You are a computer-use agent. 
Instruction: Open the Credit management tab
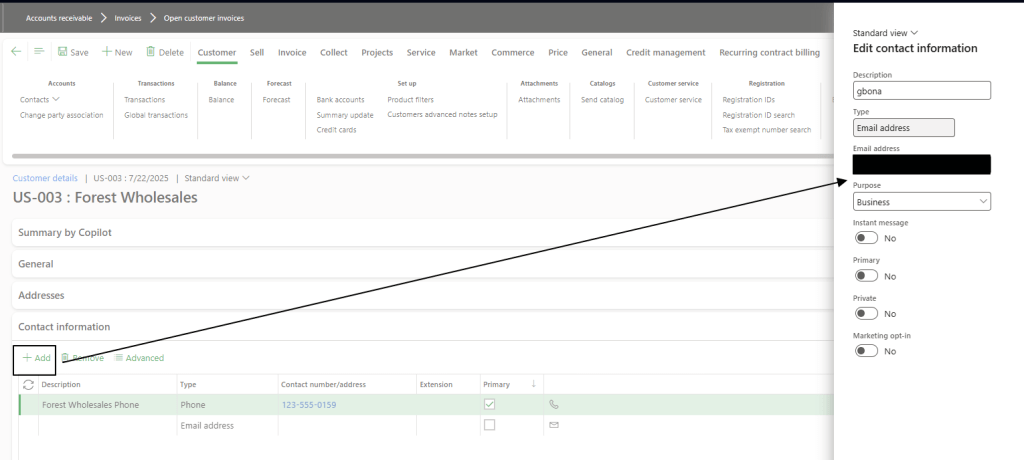(665, 52)
